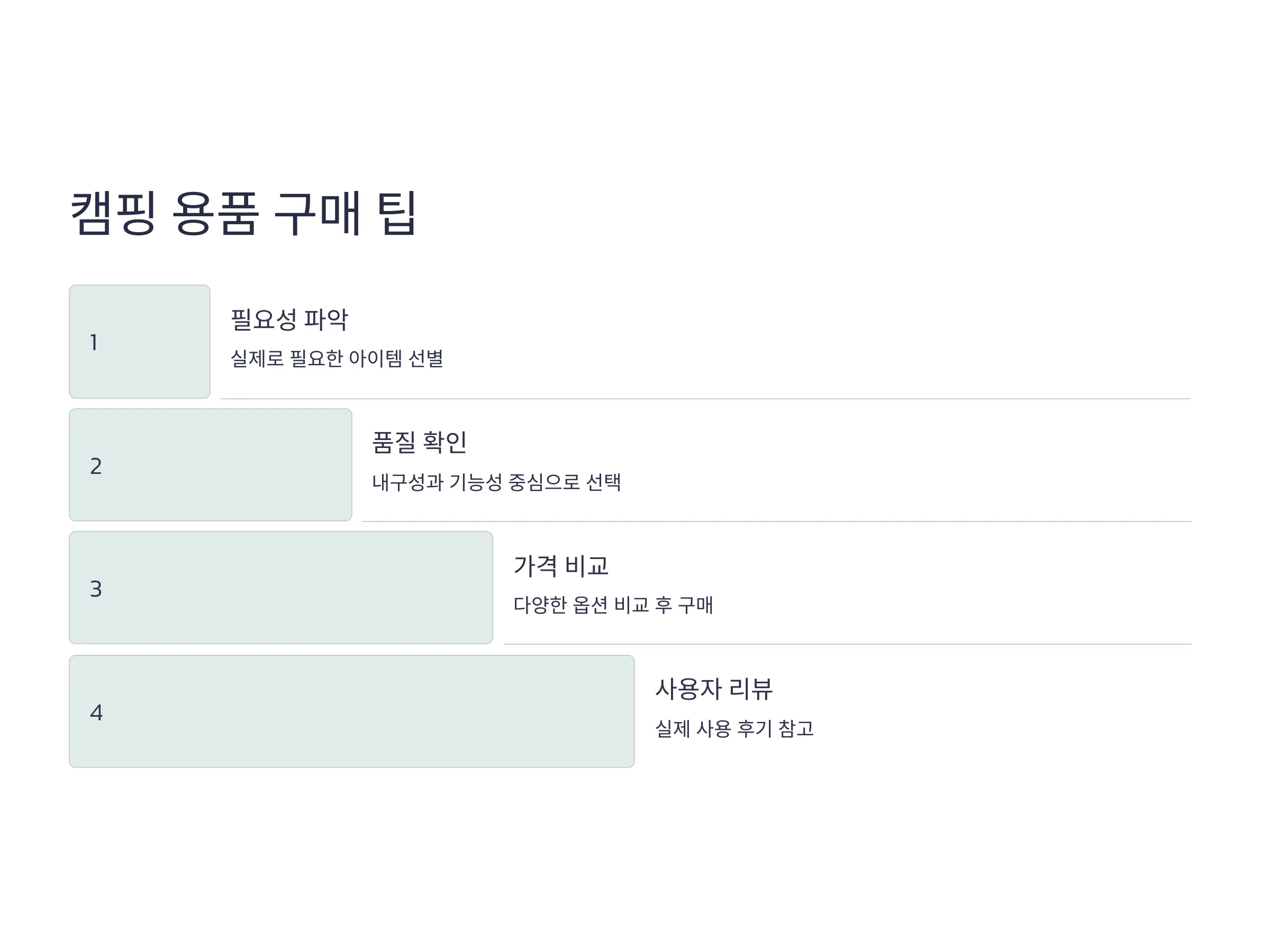Image resolution: width=1270 pixels, height=952 pixels.
Task: Click the divider line under 가격 비교
Action: tap(848, 644)
